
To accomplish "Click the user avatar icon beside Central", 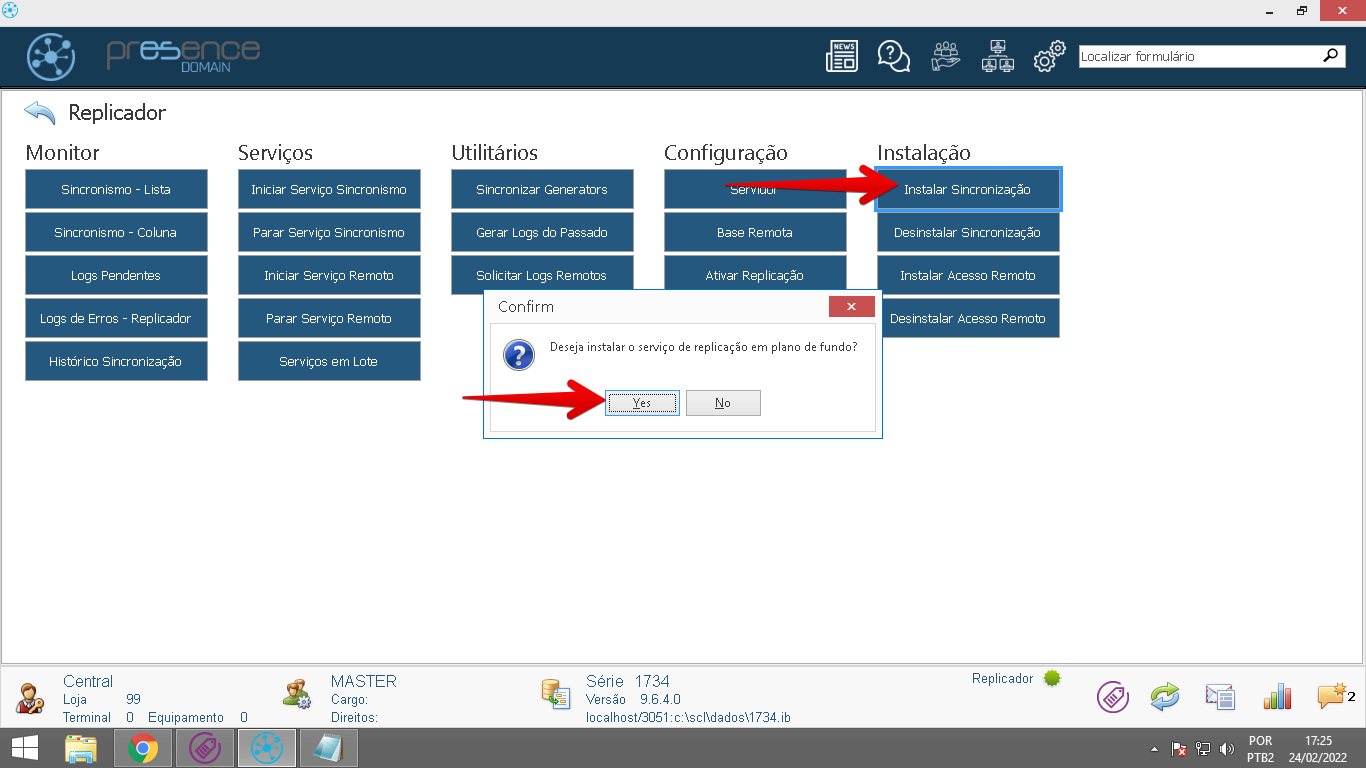I will click(30, 696).
